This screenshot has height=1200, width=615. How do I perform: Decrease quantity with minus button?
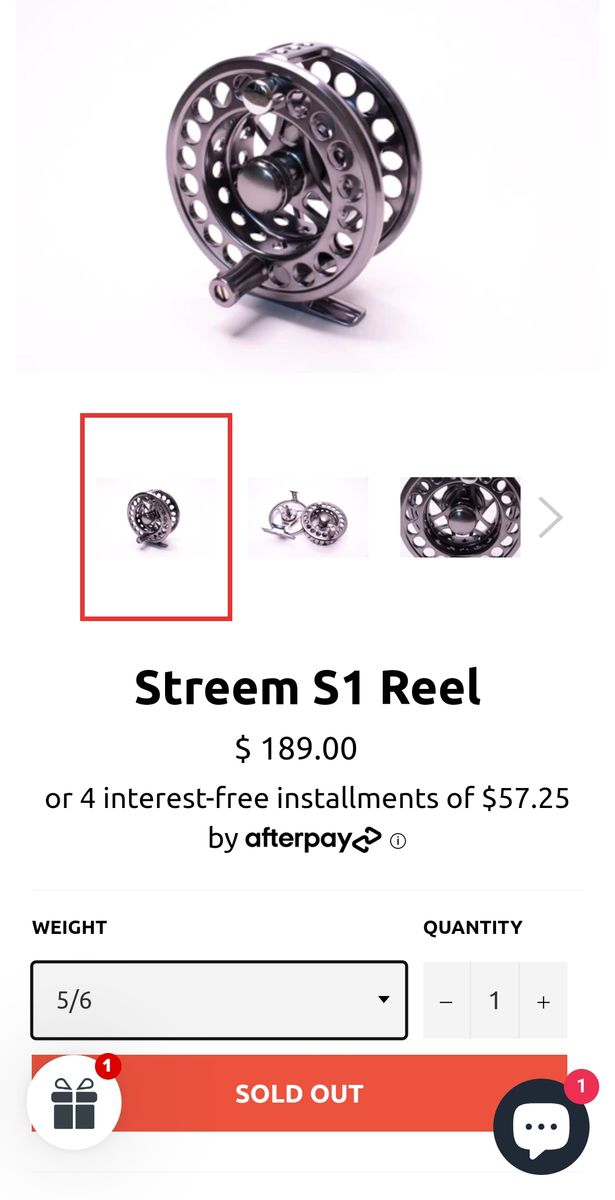click(x=446, y=1001)
